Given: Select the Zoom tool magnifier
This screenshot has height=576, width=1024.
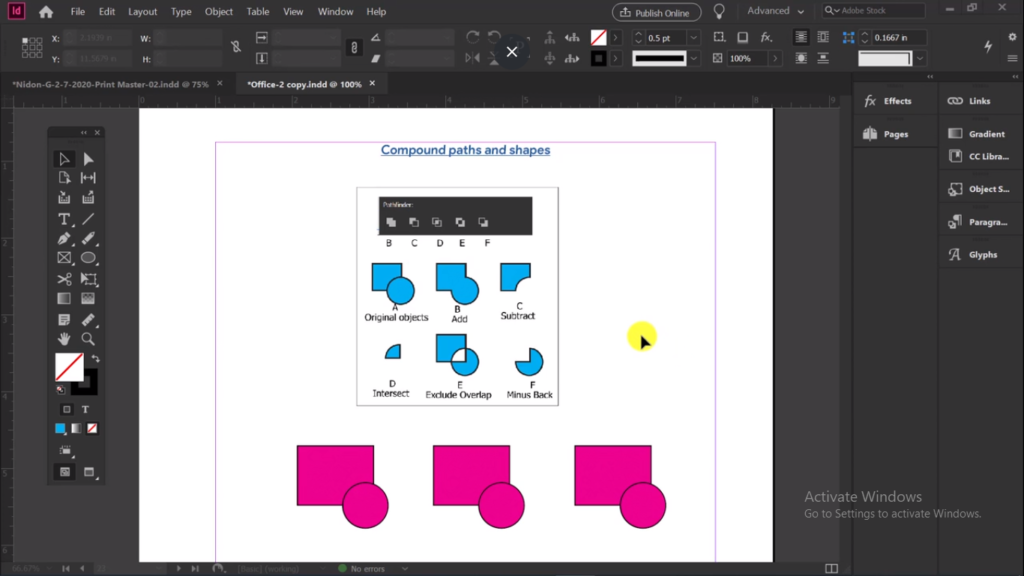Looking at the screenshot, I should [88, 339].
